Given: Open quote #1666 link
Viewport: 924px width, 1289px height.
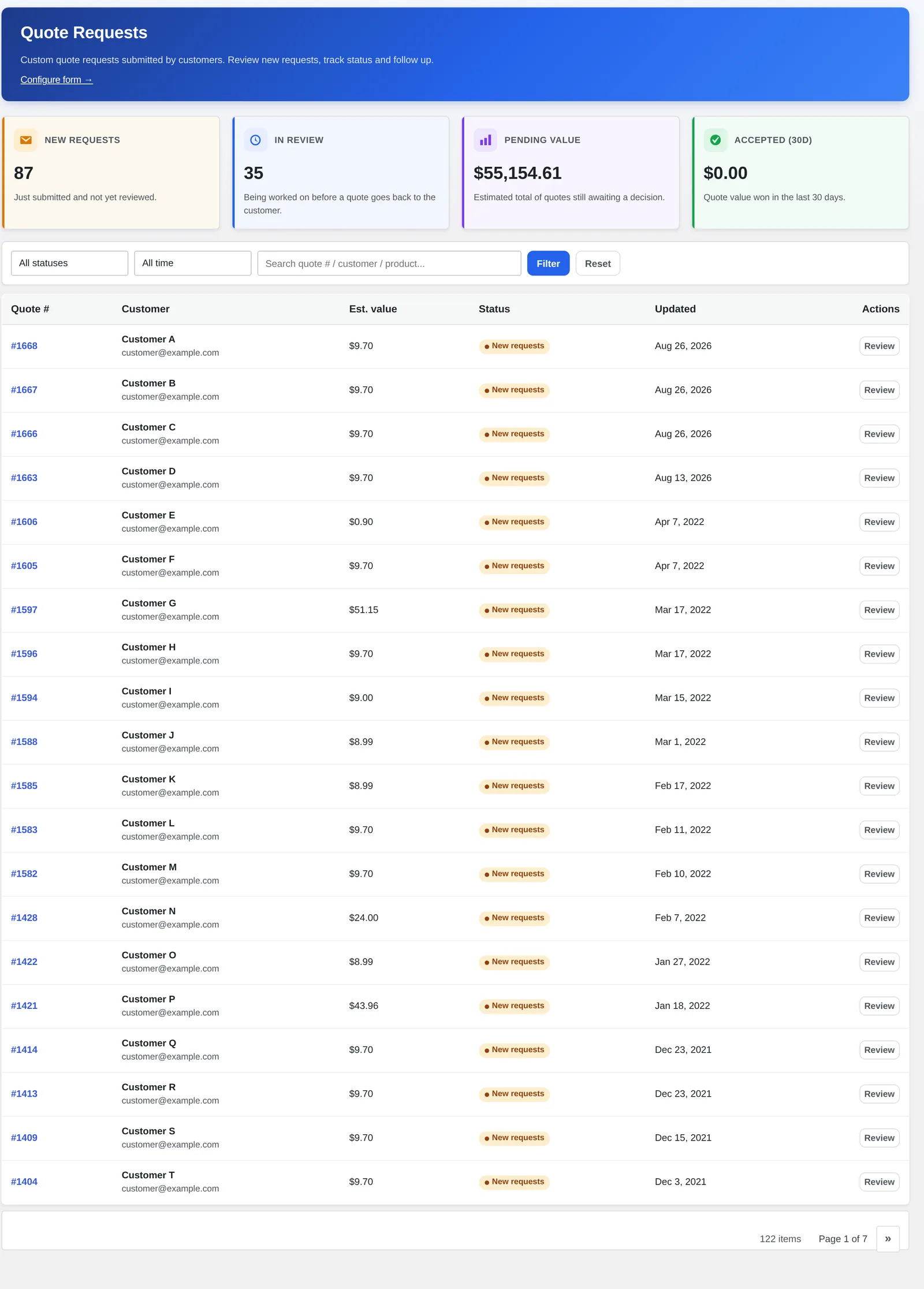Looking at the screenshot, I should coord(24,434).
